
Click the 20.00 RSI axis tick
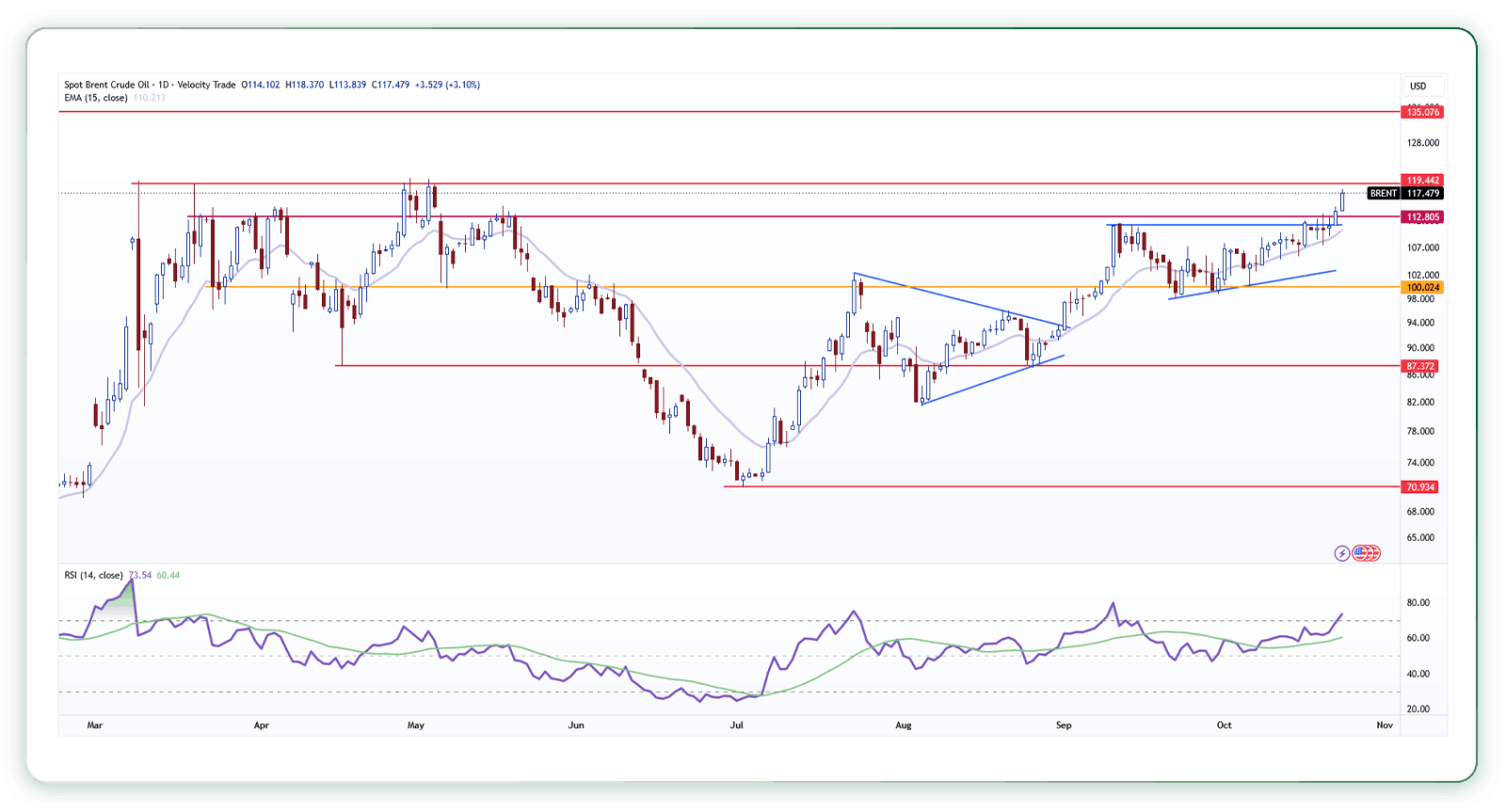click(1418, 709)
